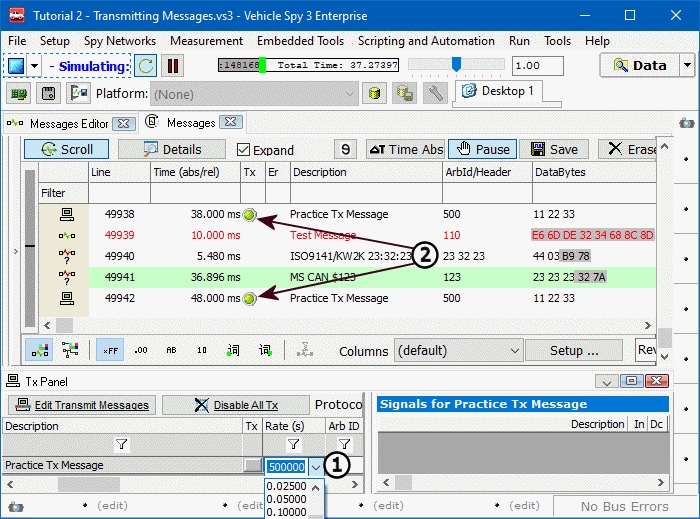Adjust the simulation speed slider
Screen dimensions: 700x519
point(456,65)
